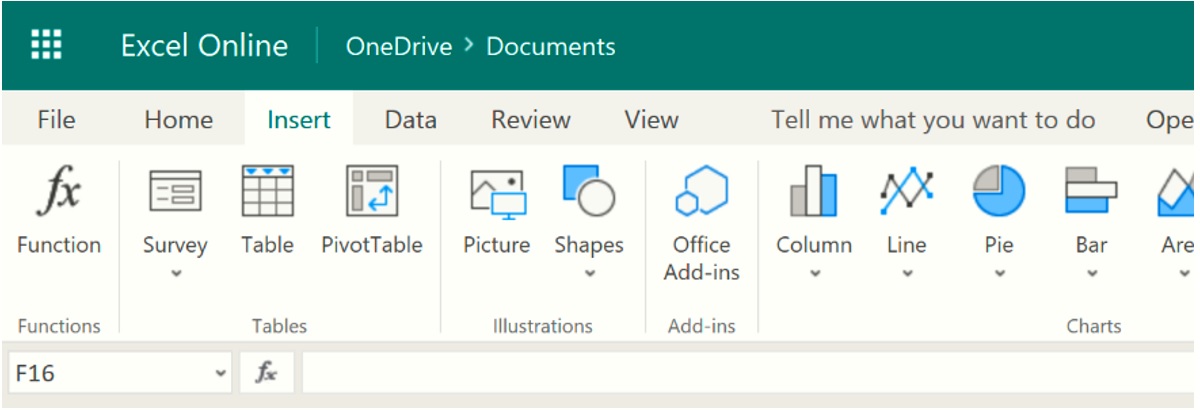Screen dimensions: 1200x410
Task: Click the fx button beside formula bar
Action: [x=266, y=374]
